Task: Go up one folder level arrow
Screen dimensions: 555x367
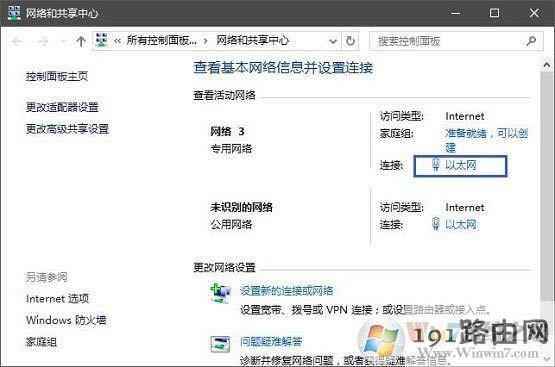Action: (81, 41)
